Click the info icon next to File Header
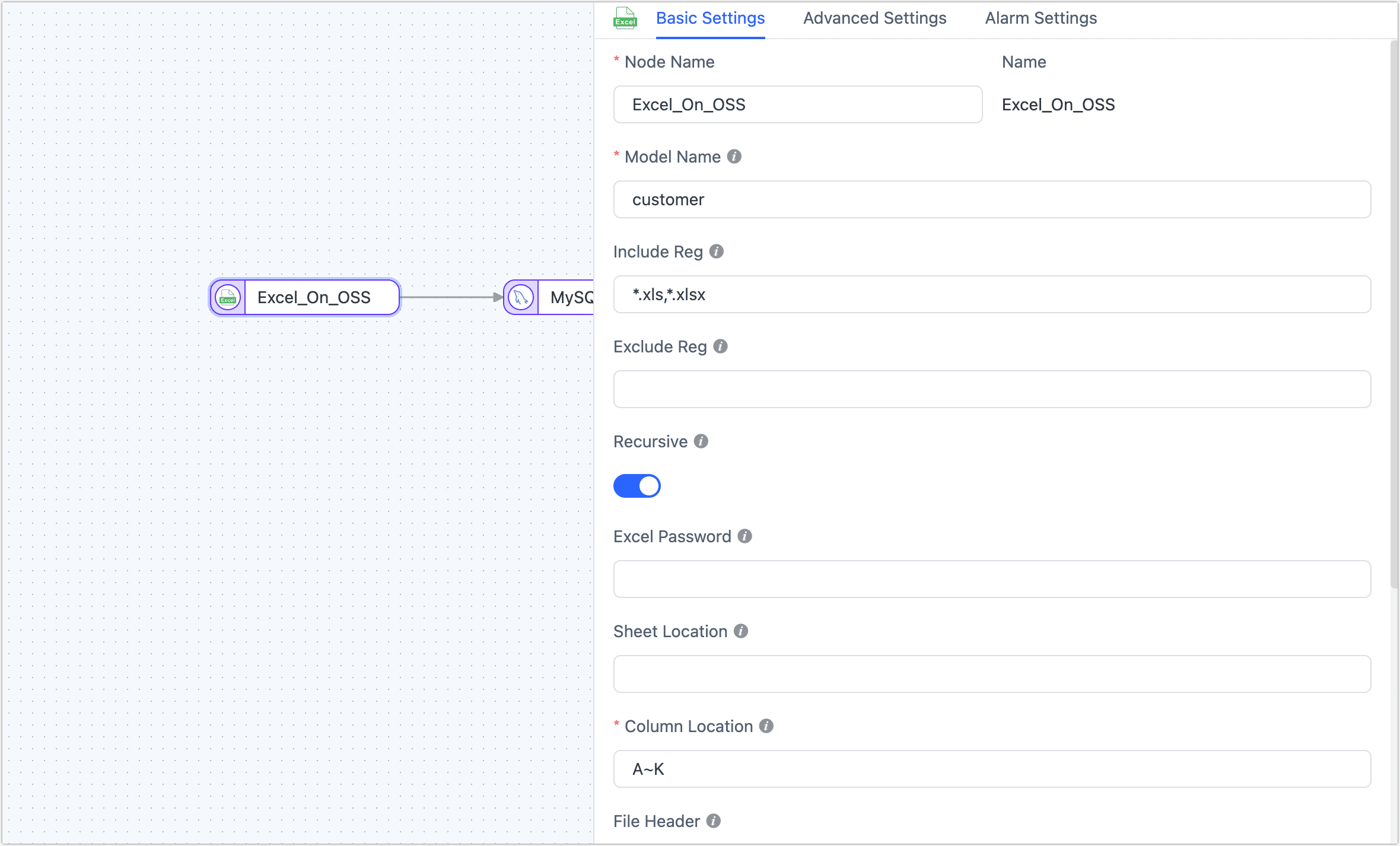The image size is (1400, 846). [x=714, y=821]
